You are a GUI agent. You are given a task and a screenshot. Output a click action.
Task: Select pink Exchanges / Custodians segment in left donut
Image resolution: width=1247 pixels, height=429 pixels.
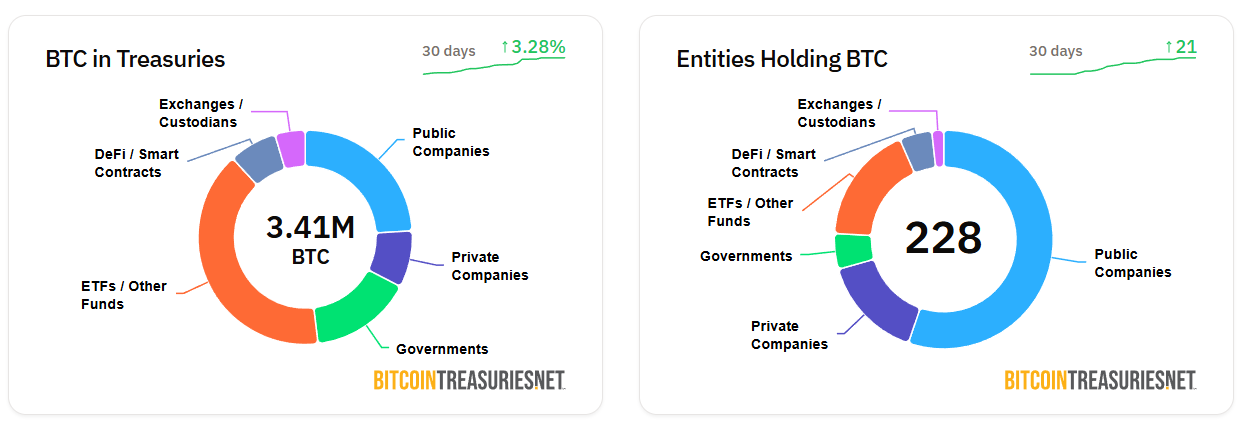tap(291, 149)
